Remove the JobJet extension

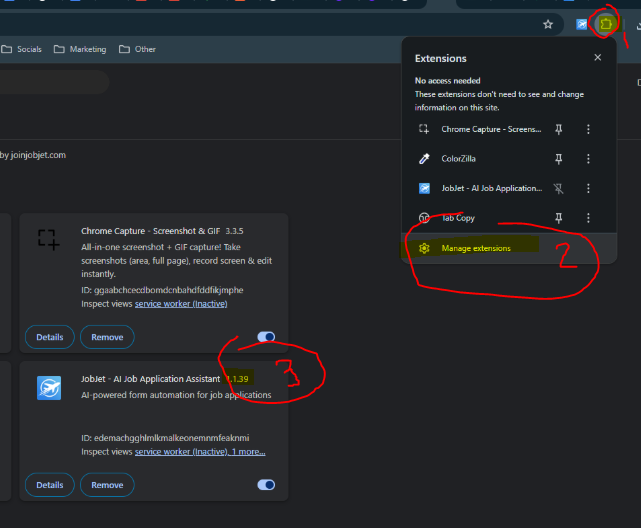click(x=107, y=485)
